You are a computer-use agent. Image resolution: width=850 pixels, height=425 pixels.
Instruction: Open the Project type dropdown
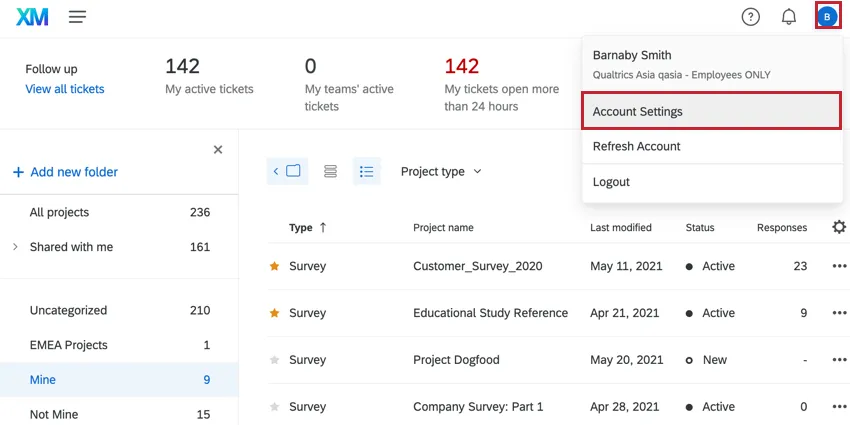click(x=441, y=171)
